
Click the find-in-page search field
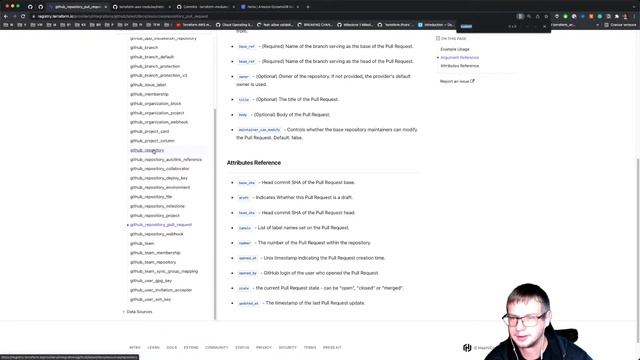click(482, 26)
